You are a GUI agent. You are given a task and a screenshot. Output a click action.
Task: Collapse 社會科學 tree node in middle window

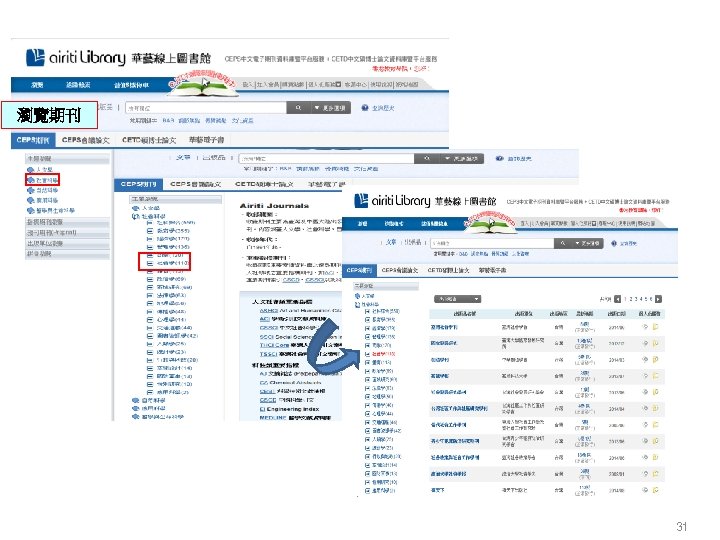point(135,216)
